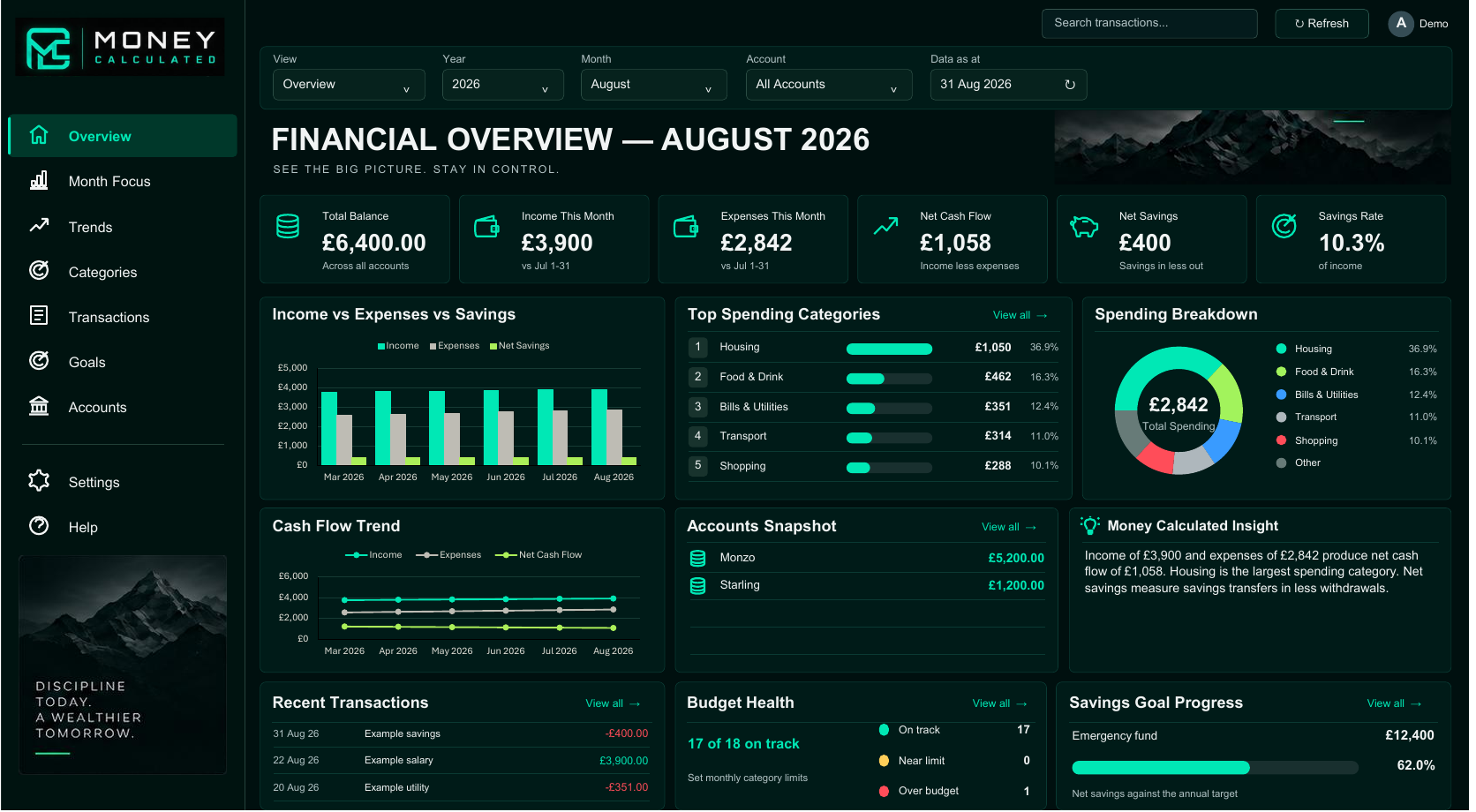Open the Accounts bank icon
1476x812 pixels.
pyautogui.click(x=39, y=406)
